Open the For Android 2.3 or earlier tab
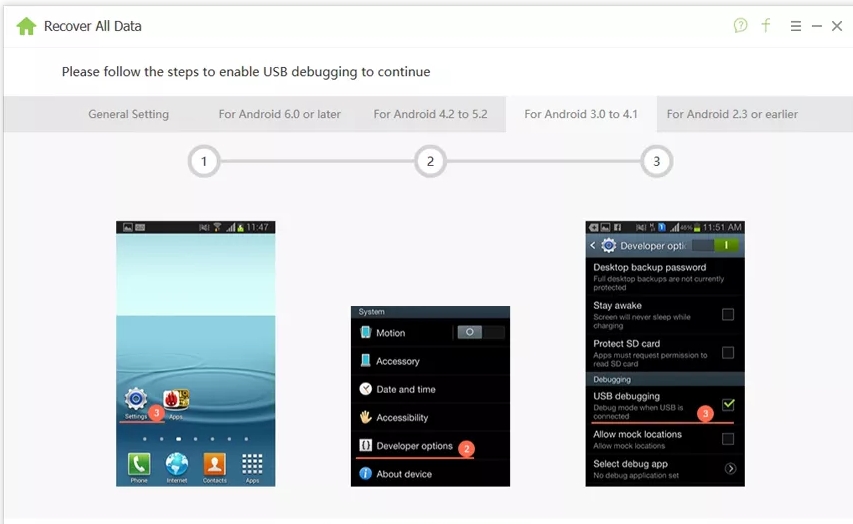Image resolution: width=853 pixels, height=524 pixels. (732, 114)
